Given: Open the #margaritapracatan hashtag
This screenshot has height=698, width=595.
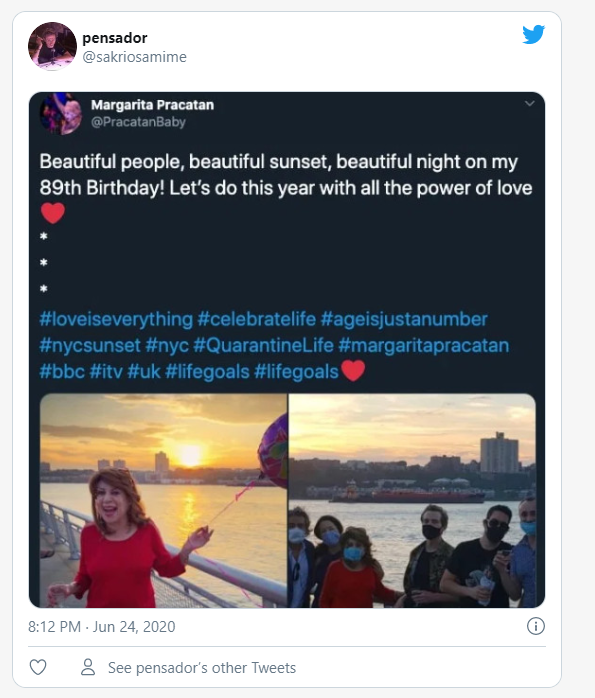Looking at the screenshot, I should tap(424, 346).
